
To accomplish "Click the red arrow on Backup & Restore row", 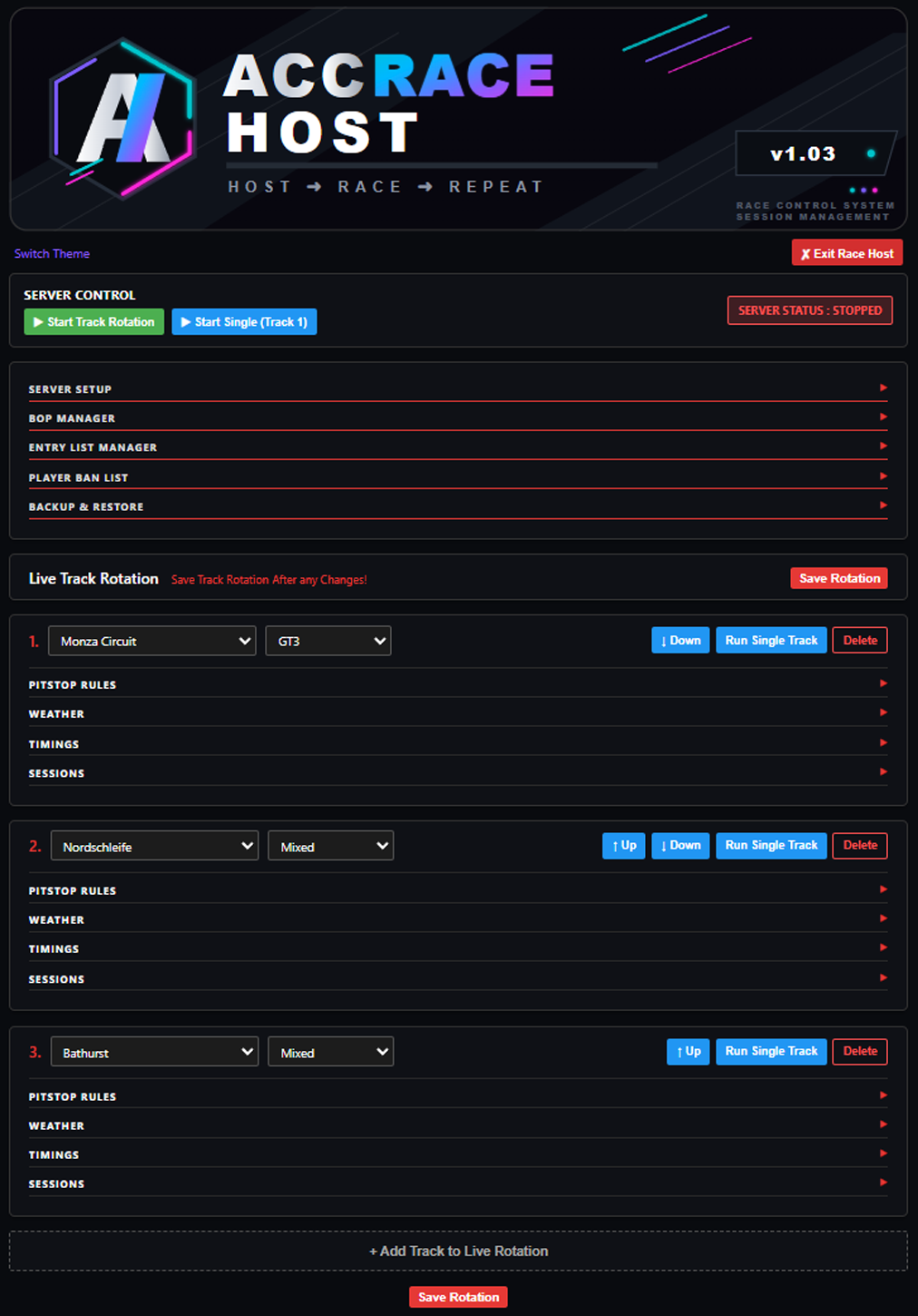I will [x=883, y=506].
